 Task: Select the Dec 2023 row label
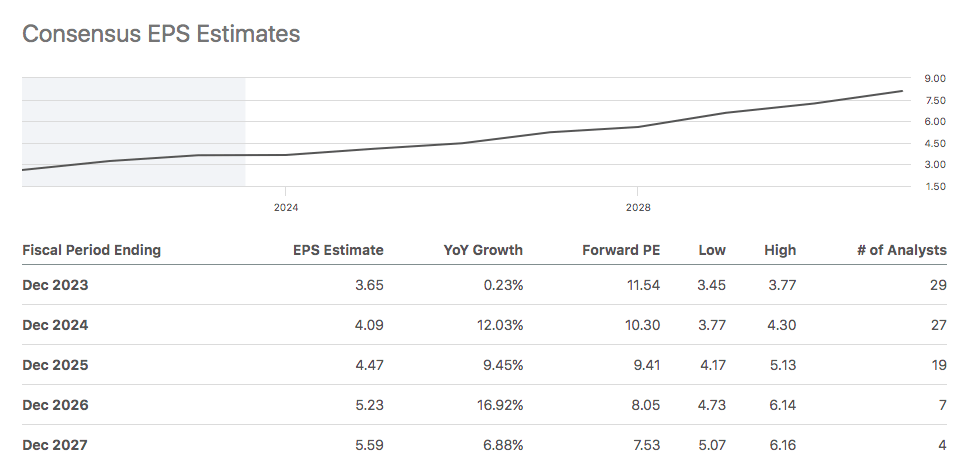tap(55, 285)
